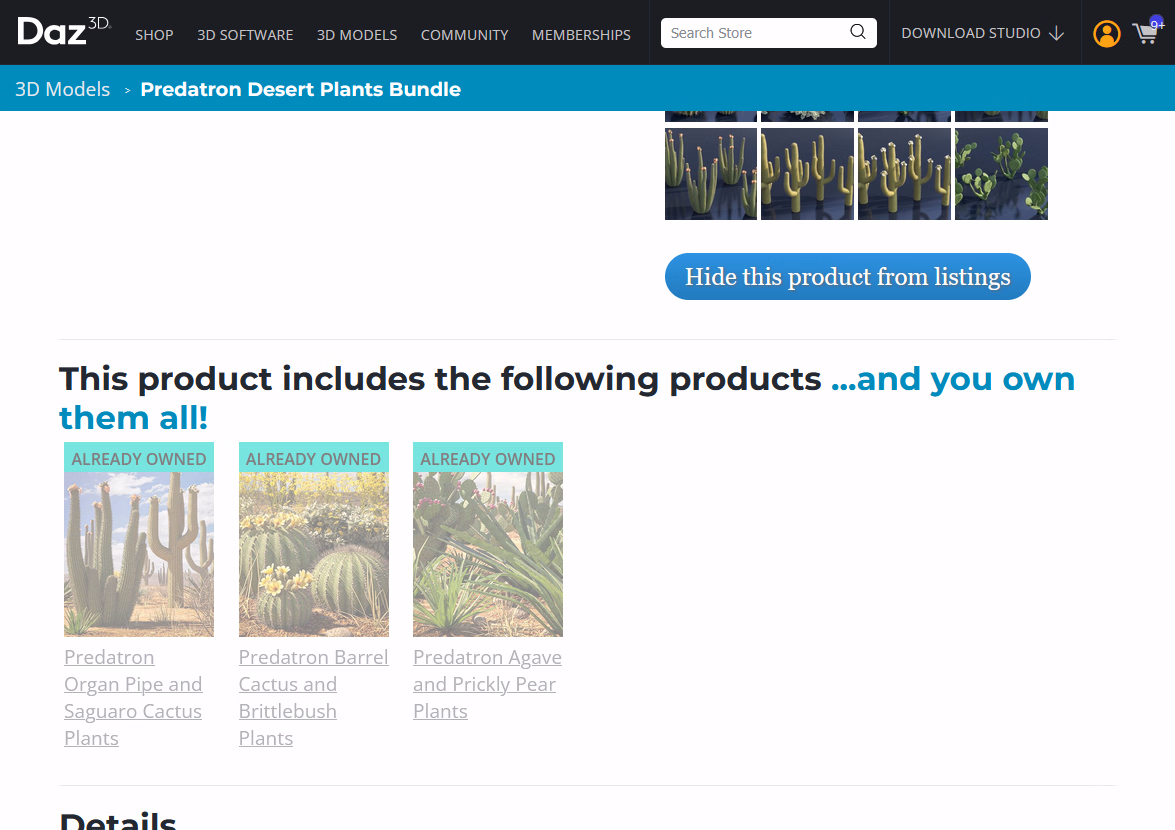Screen dimensions: 1175x830
Task: Open Predatron Barrel Cactus and Brittlebush link
Action: (x=313, y=697)
